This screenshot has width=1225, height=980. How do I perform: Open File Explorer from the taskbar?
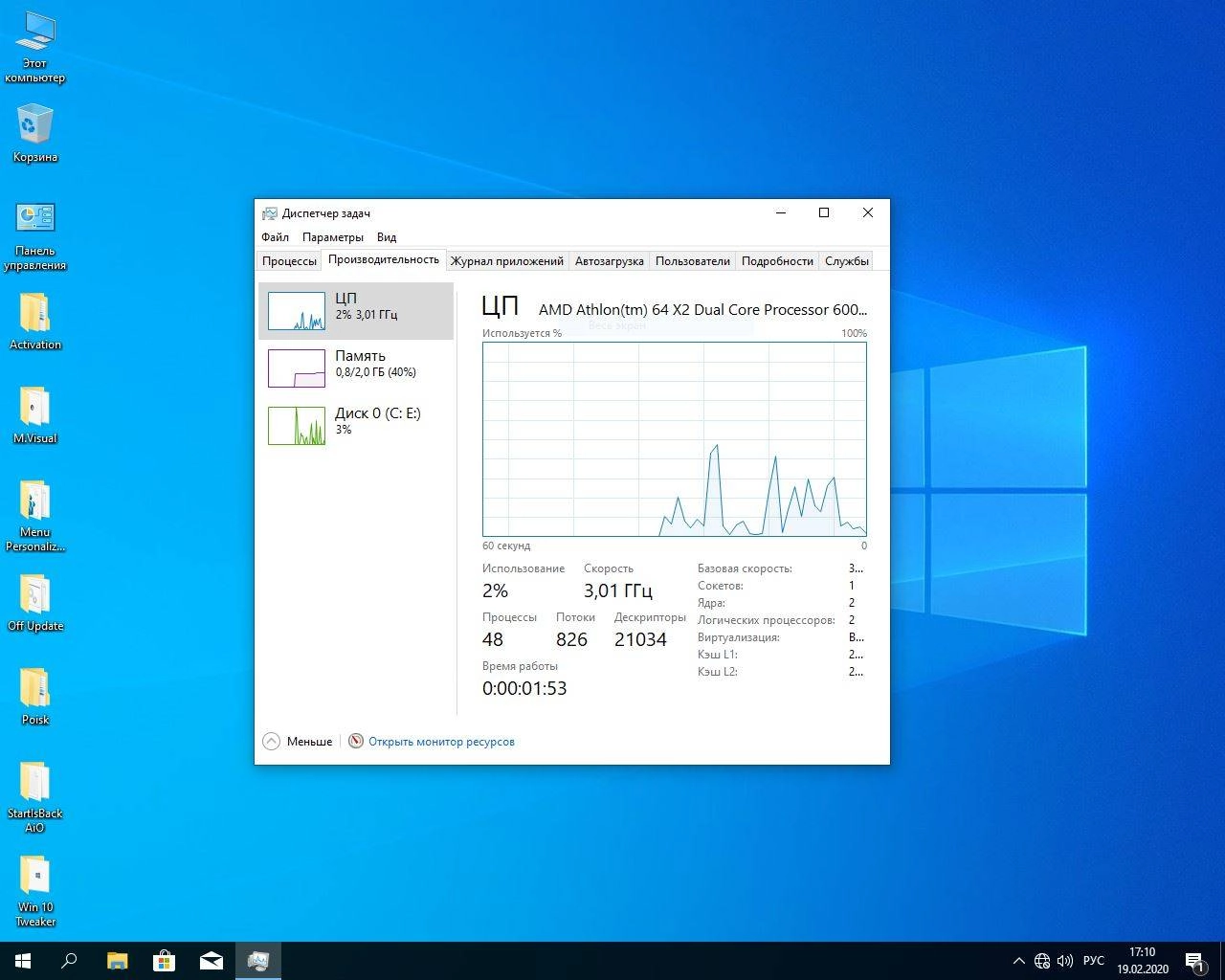[x=117, y=961]
